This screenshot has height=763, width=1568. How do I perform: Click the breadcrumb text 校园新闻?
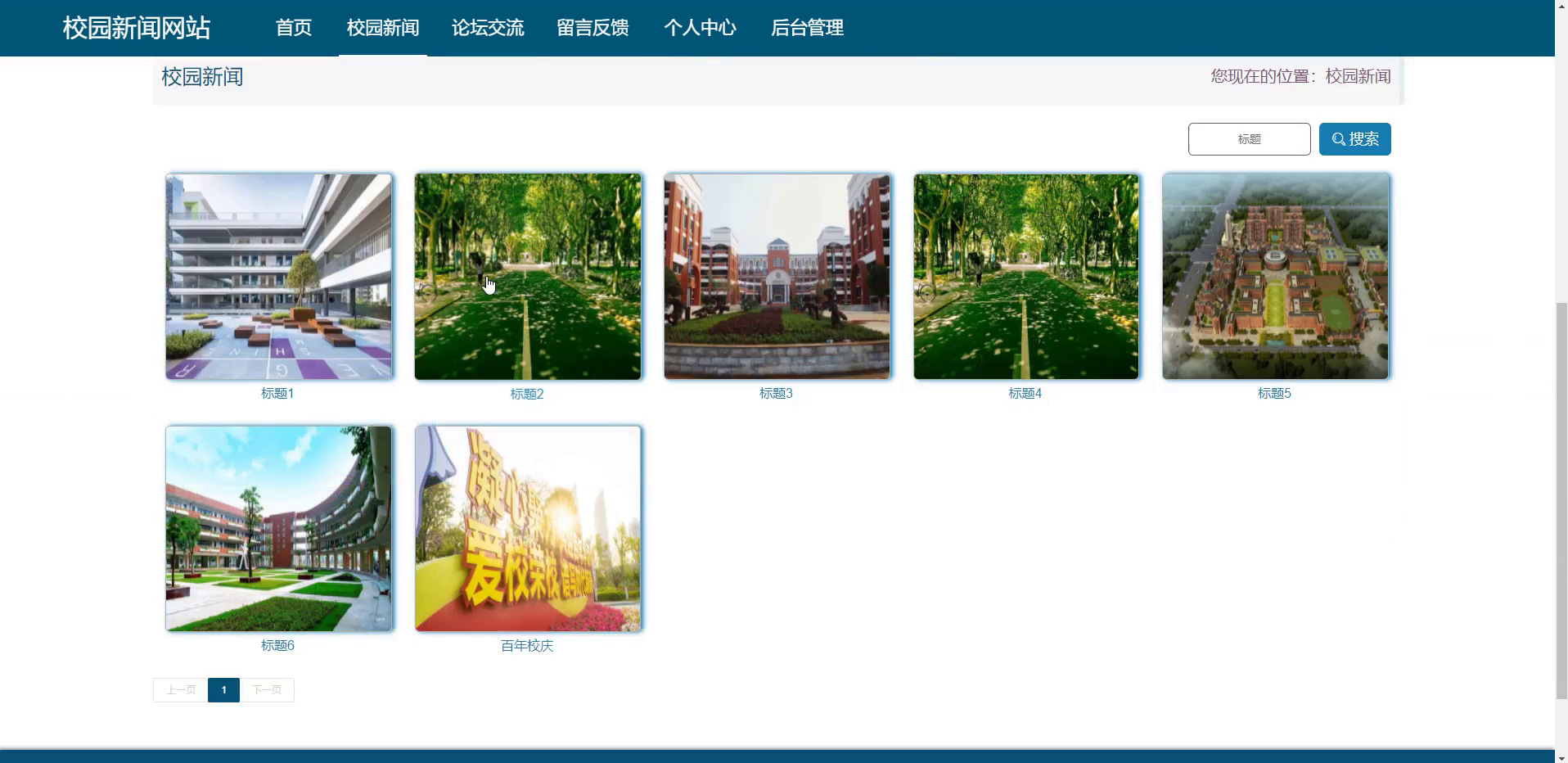click(x=1358, y=76)
